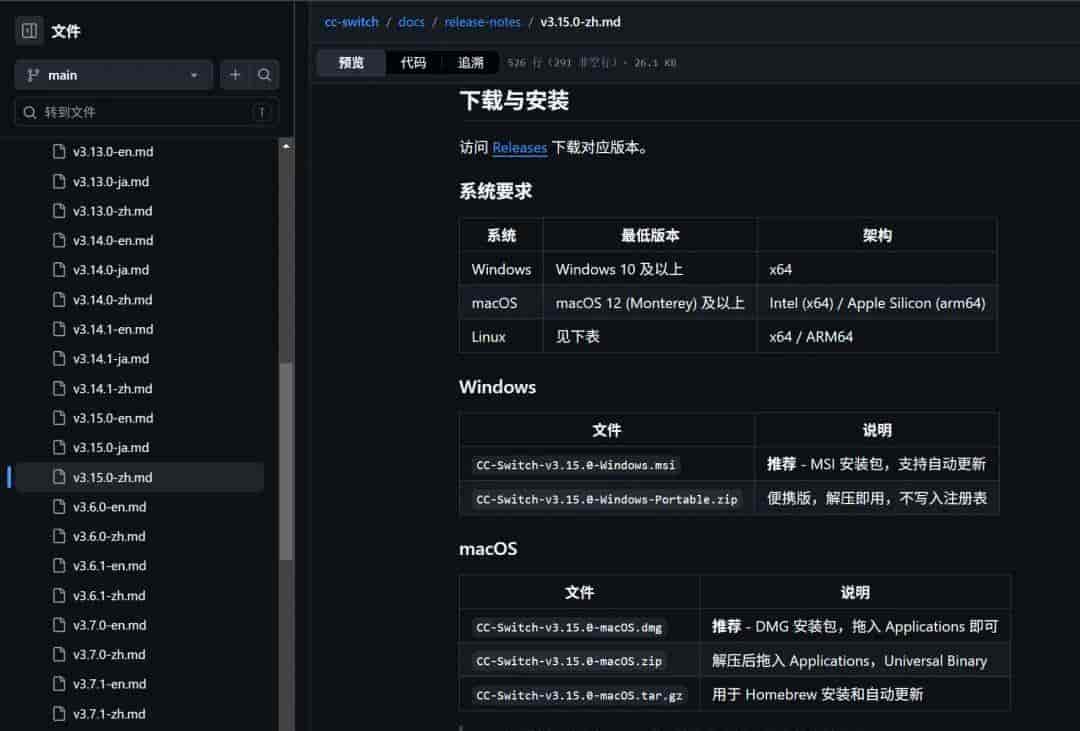Screen dimensions: 1080x731
Task: Go to cc-switch breadcrumb link
Action: click(x=351, y=22)
